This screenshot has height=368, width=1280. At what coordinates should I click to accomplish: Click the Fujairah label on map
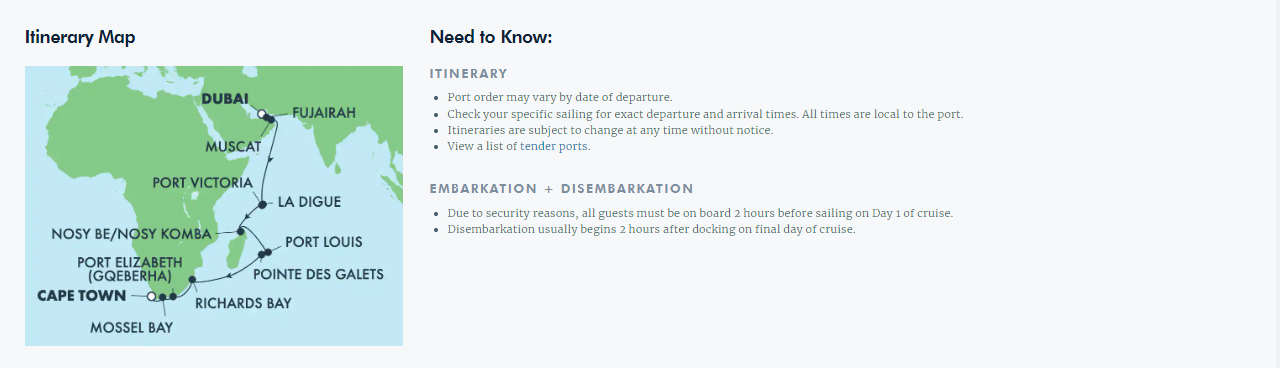point(323,113)
